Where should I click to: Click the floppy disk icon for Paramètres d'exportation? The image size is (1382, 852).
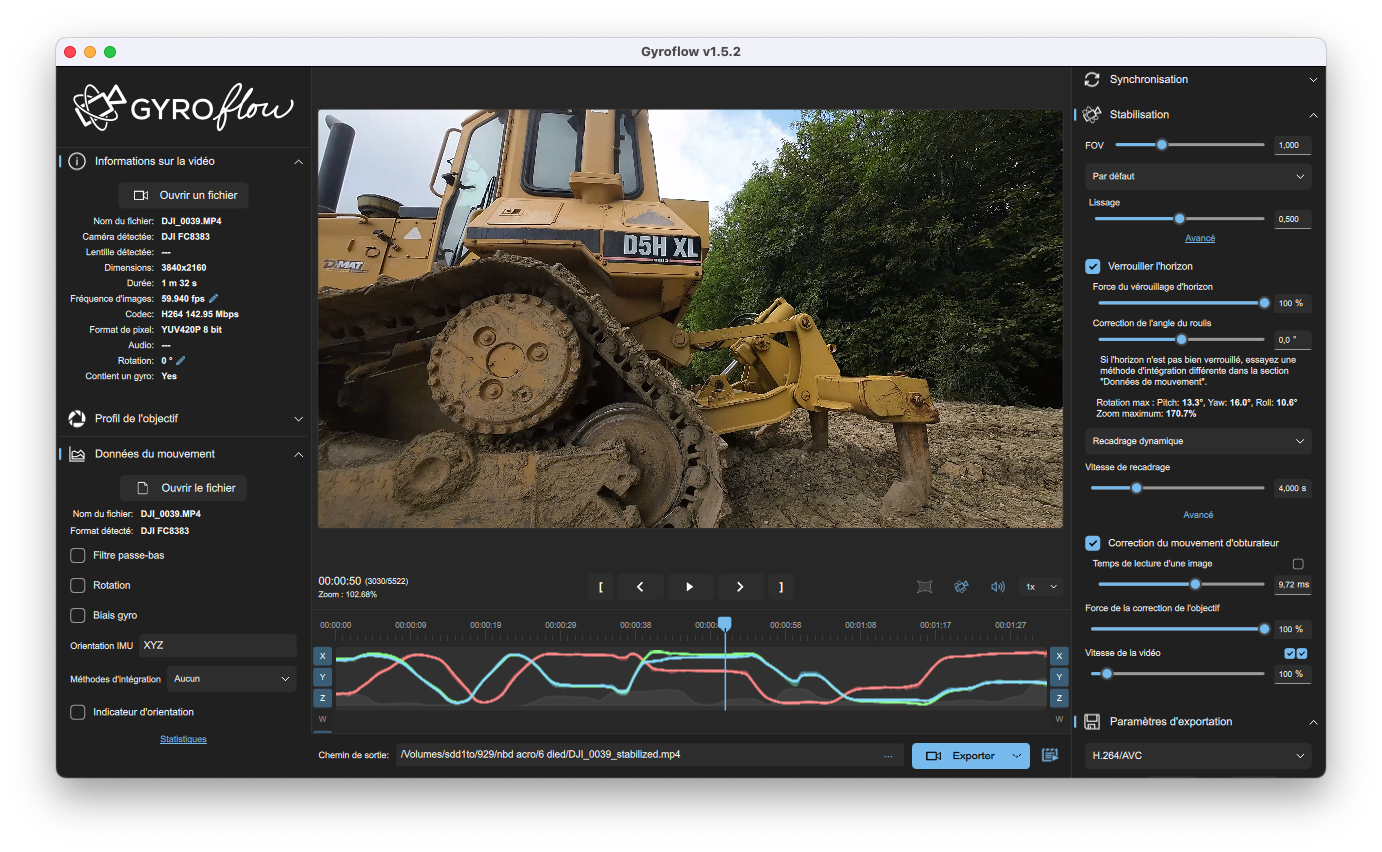click(1092, 722)
